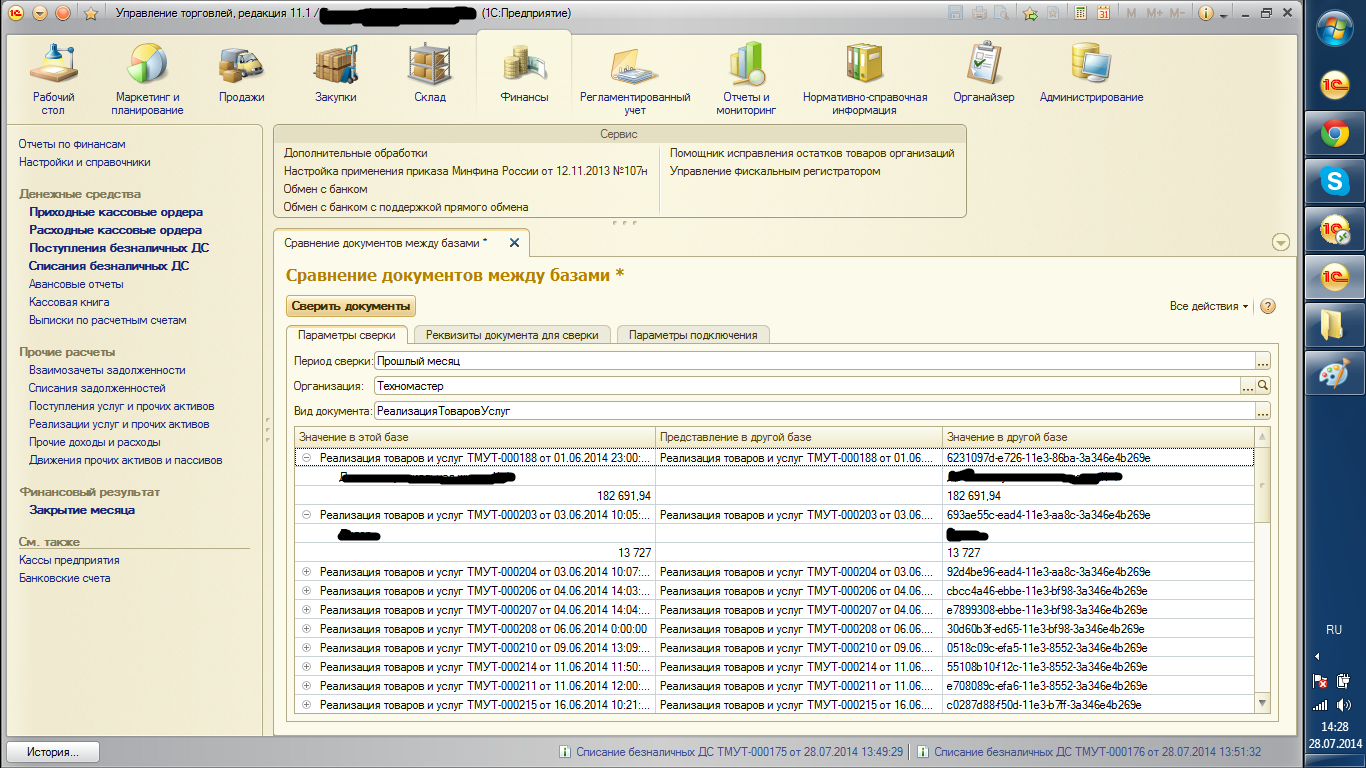This screenshot has height=768, width=1366.
Task: Open Paint from the taskbar
Action: 1333,374
